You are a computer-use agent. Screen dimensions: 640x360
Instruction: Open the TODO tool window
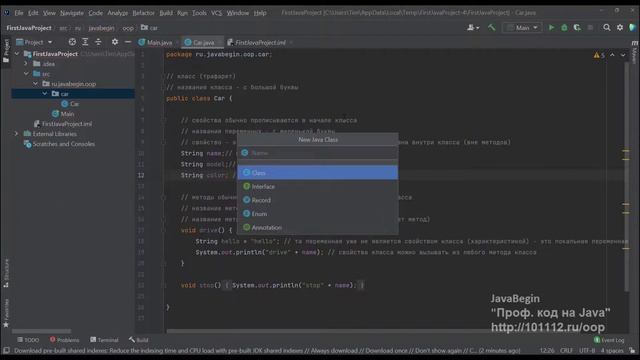point(28,340)
